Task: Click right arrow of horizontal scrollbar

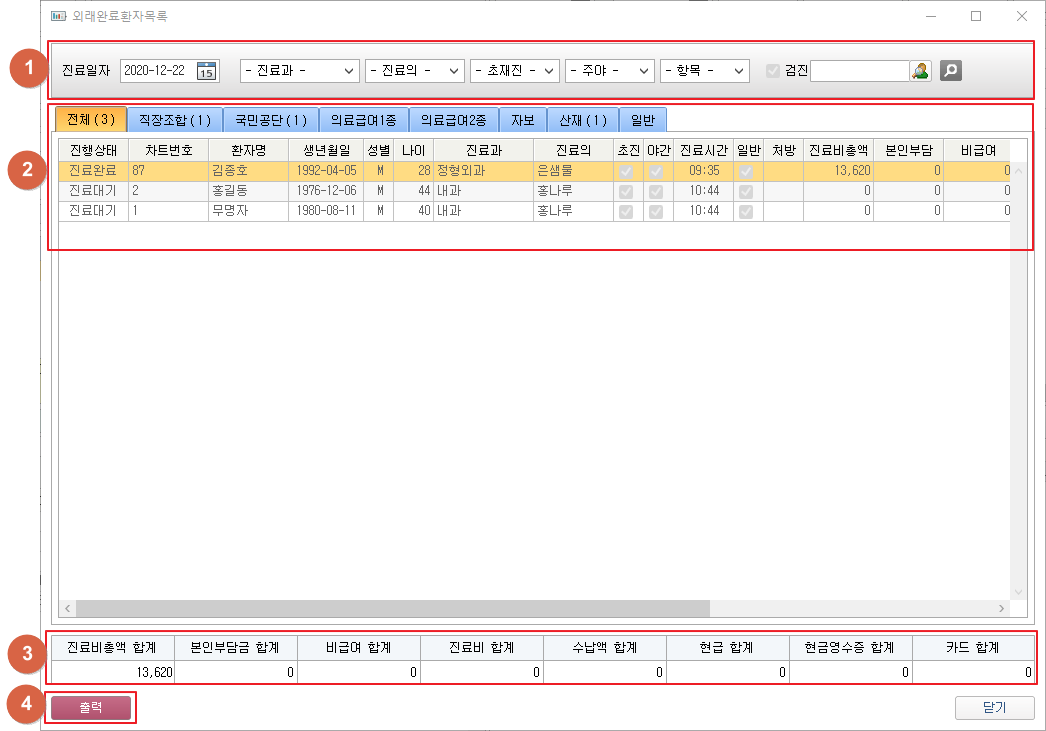Action: pos(1001,608)
